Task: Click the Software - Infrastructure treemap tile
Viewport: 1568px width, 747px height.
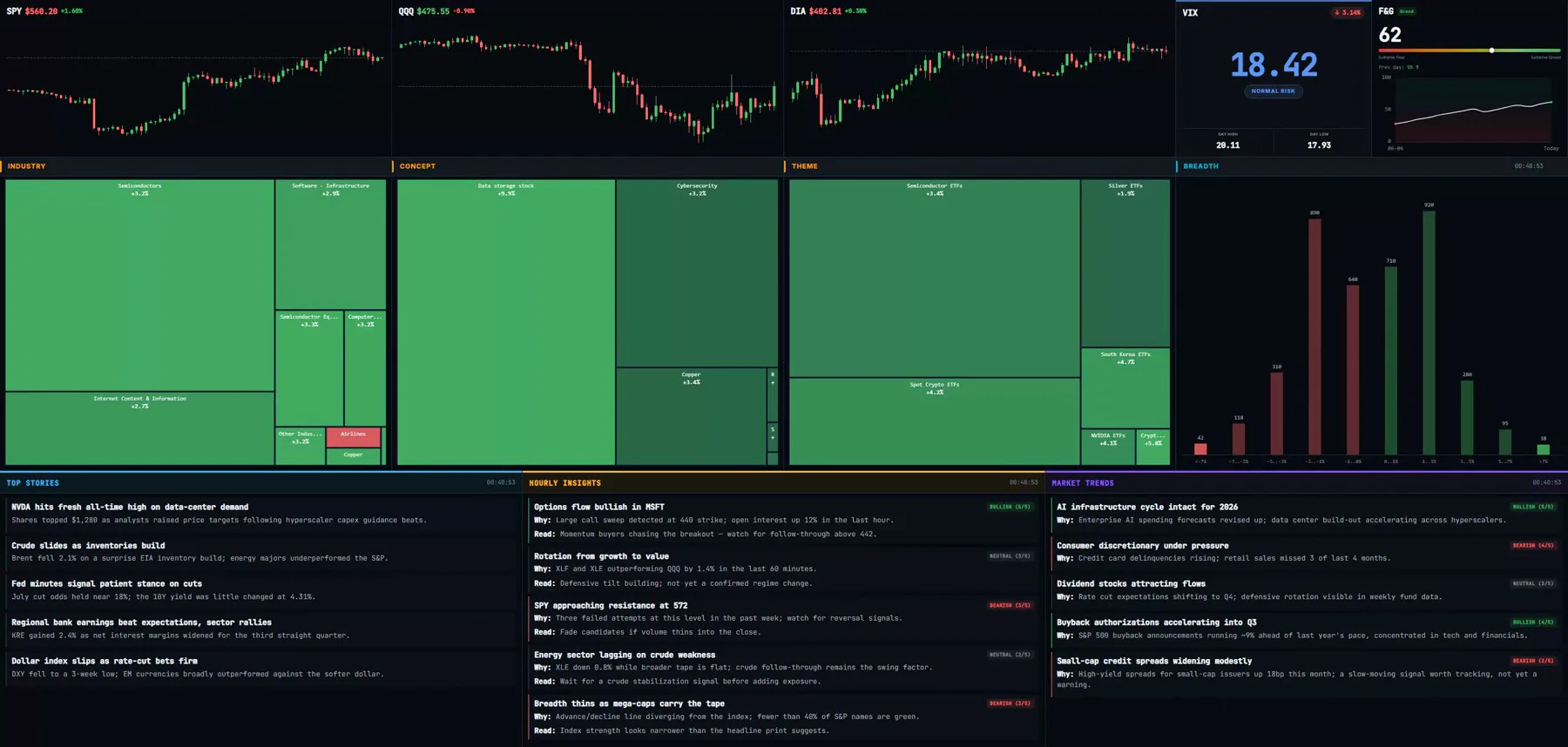Action: pos(330,244)
